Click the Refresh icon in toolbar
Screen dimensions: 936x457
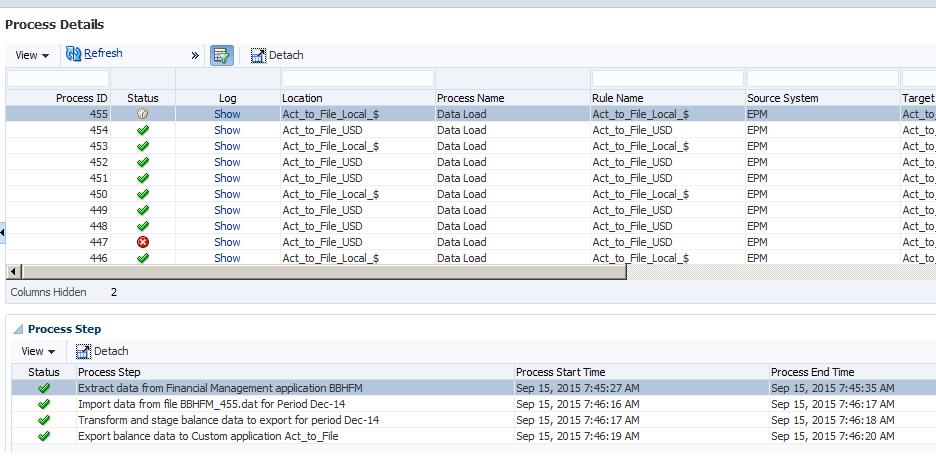(73, 54)
